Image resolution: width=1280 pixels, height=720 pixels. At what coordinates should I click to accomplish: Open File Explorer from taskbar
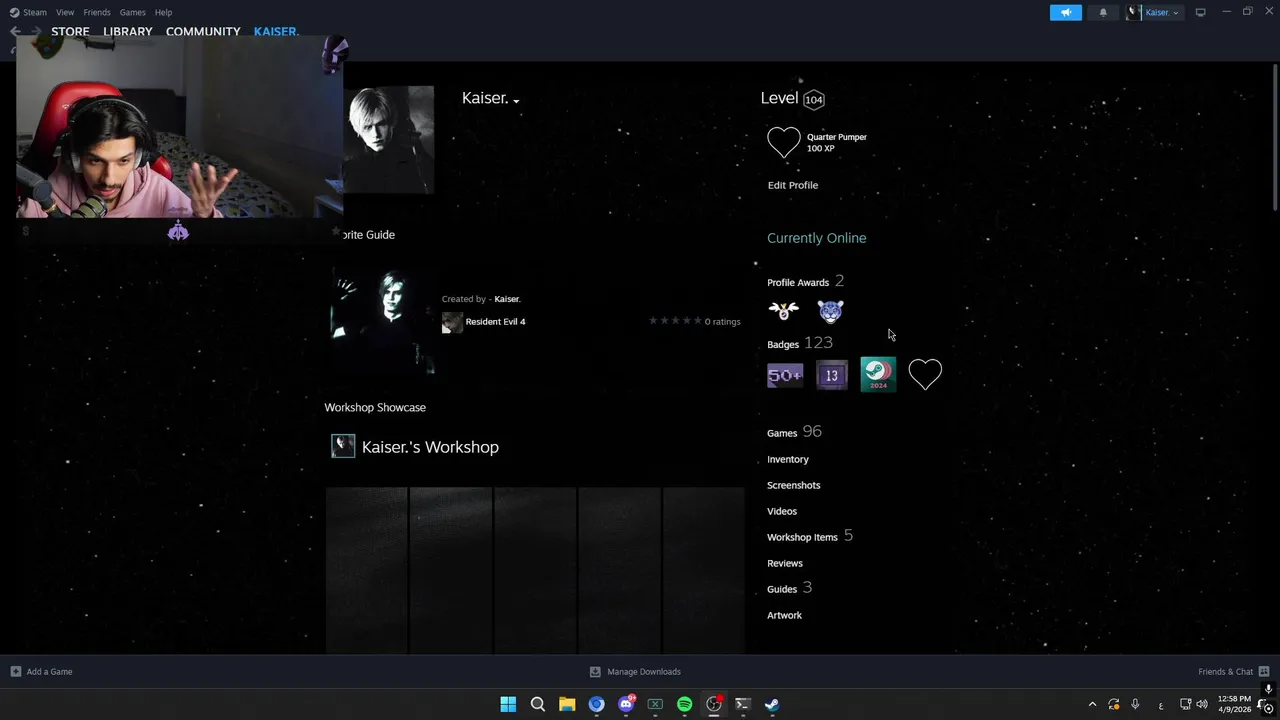click(x=567, y=704)
